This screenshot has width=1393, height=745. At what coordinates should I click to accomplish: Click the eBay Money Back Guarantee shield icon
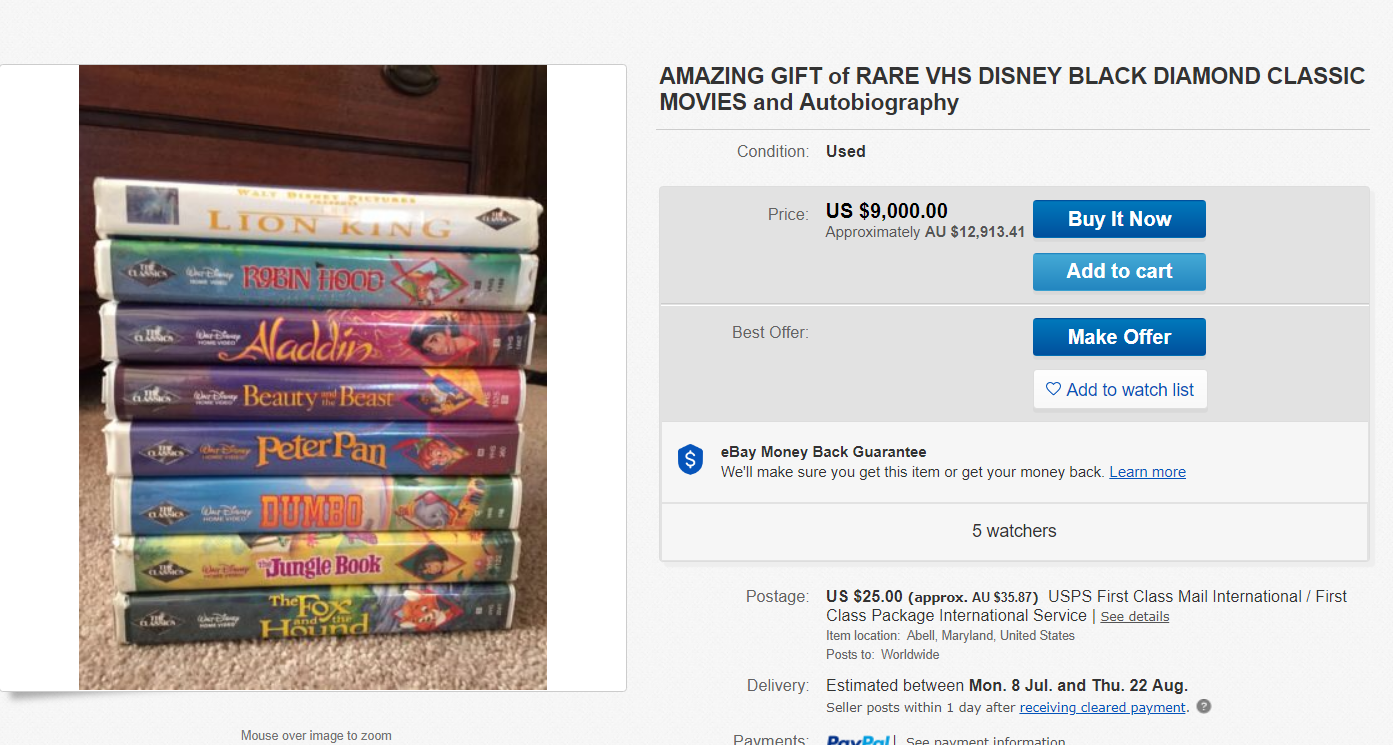click(690, 460)
